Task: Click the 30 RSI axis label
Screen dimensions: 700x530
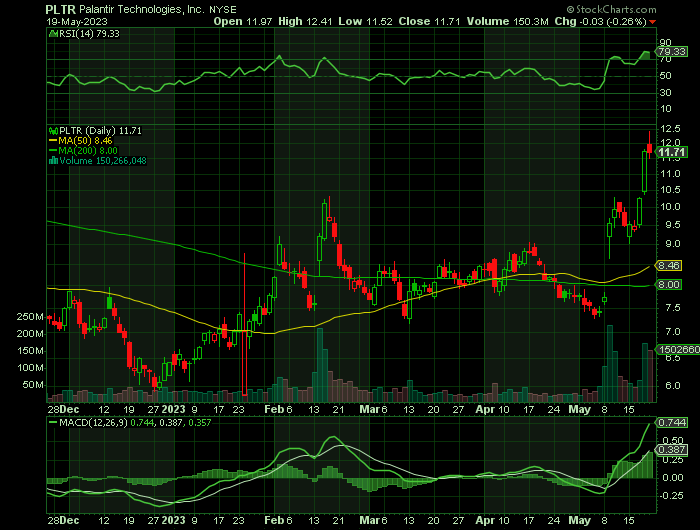Action: [x=666, y=92]
